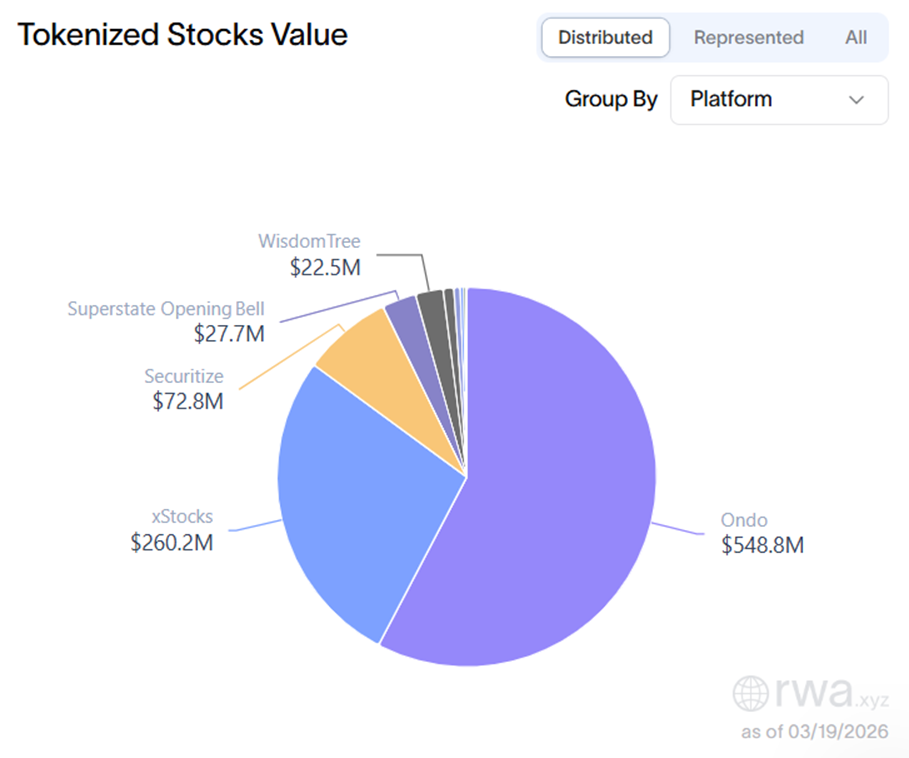Screen dimensions: 909x758
Task: Click the chevron on the Platform selector
Action: click(856, 100)
